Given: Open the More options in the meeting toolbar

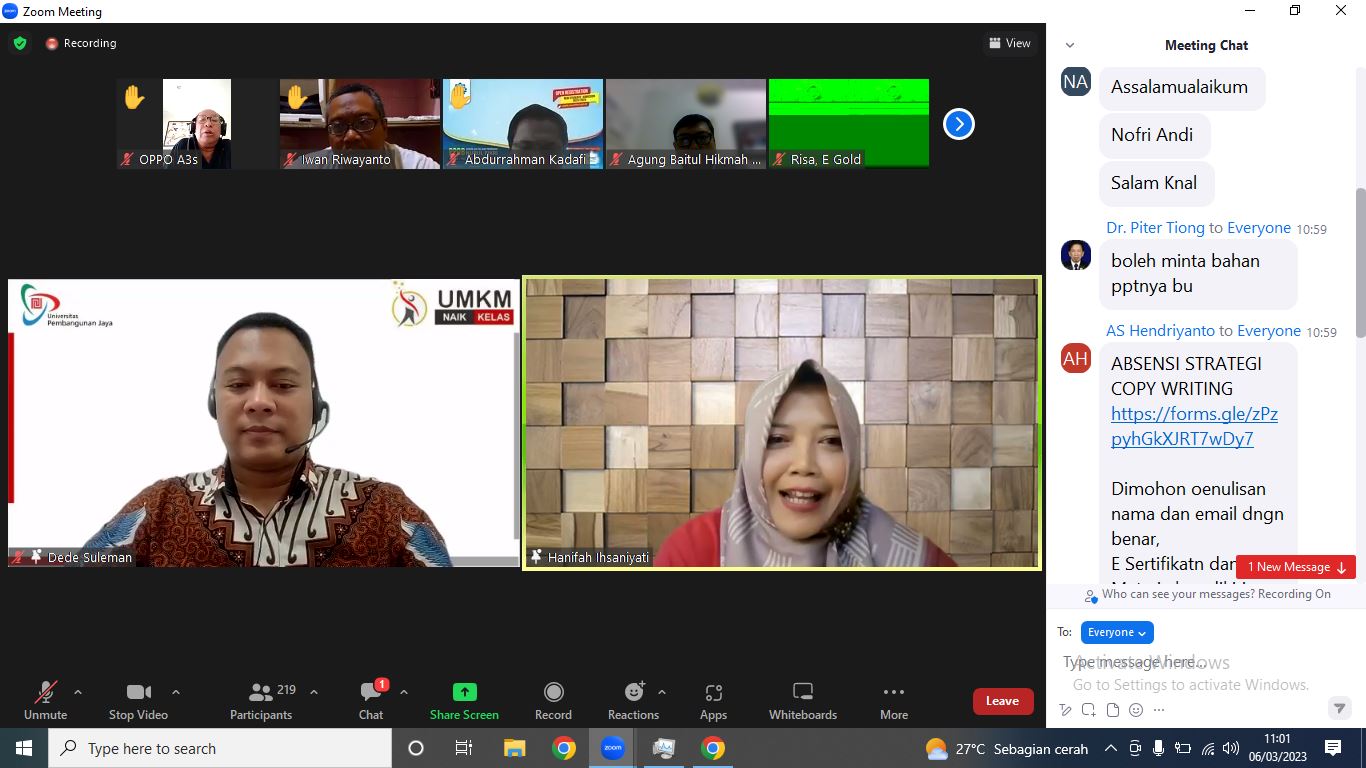Looking at the screenshot, I should pyautogui.click(x=894, y=700).
